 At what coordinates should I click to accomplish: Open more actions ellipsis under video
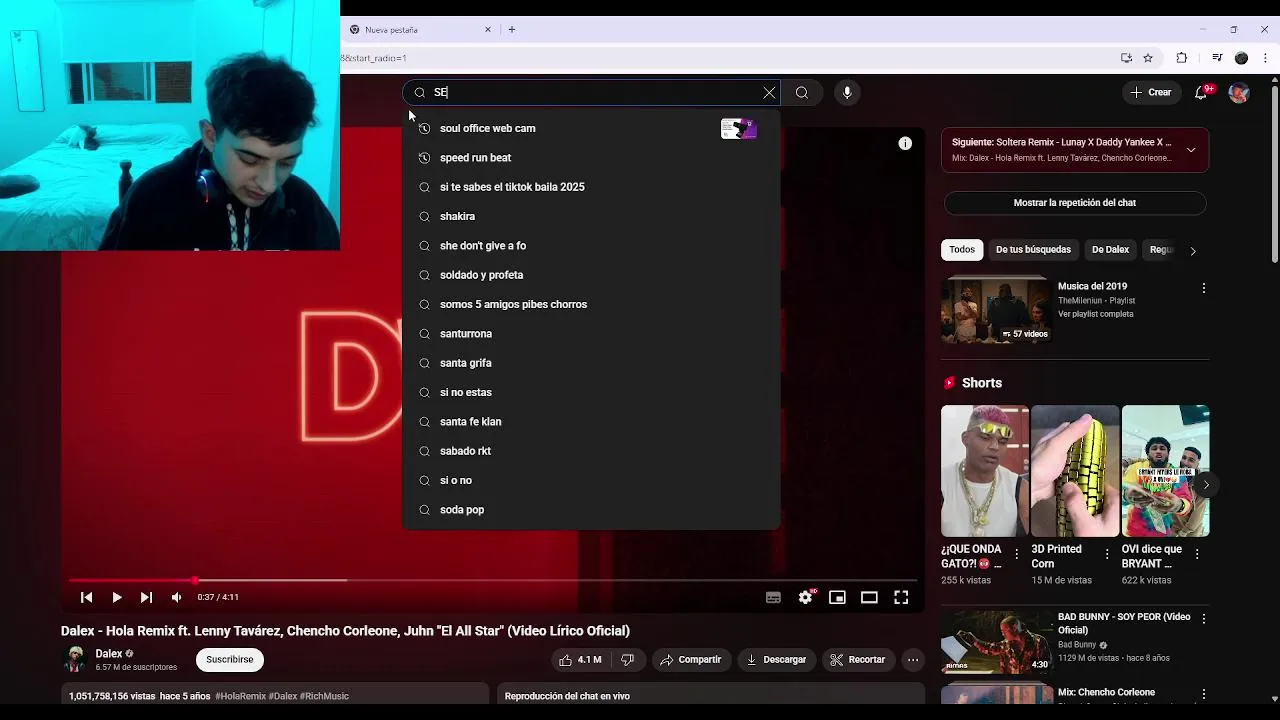click(x=913, y=660)
